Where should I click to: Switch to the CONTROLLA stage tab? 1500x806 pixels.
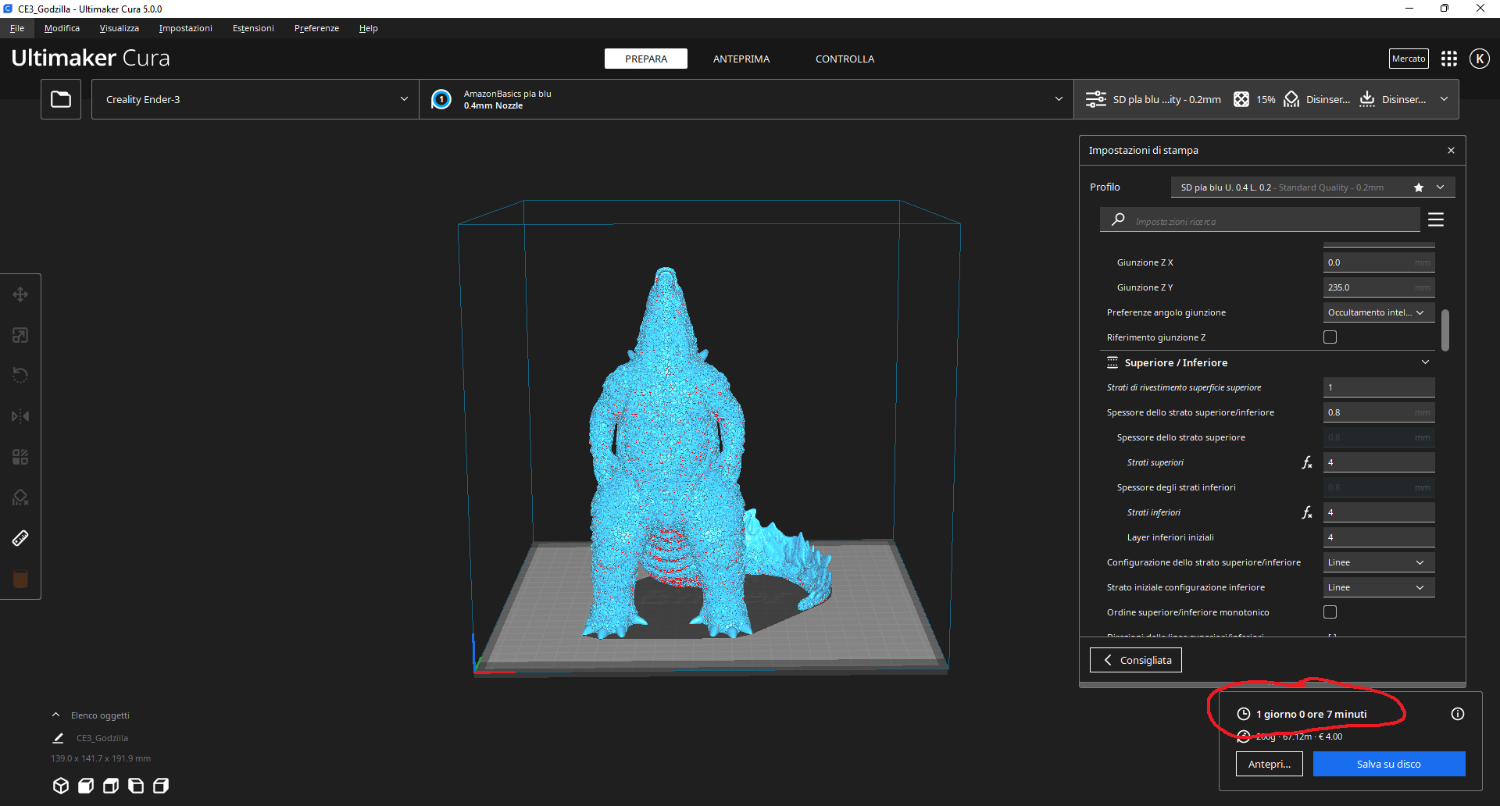[845, 59]
